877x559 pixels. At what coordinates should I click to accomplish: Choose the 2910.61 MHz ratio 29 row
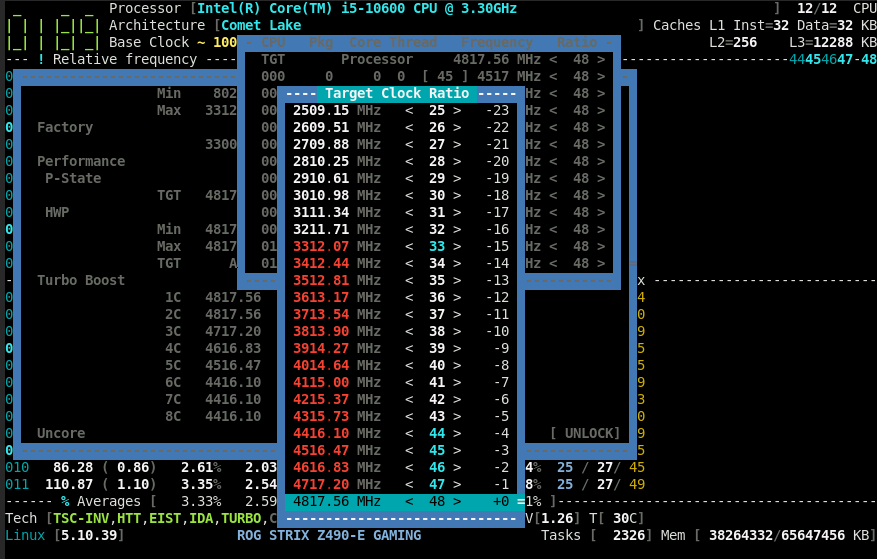click(401, 178)
